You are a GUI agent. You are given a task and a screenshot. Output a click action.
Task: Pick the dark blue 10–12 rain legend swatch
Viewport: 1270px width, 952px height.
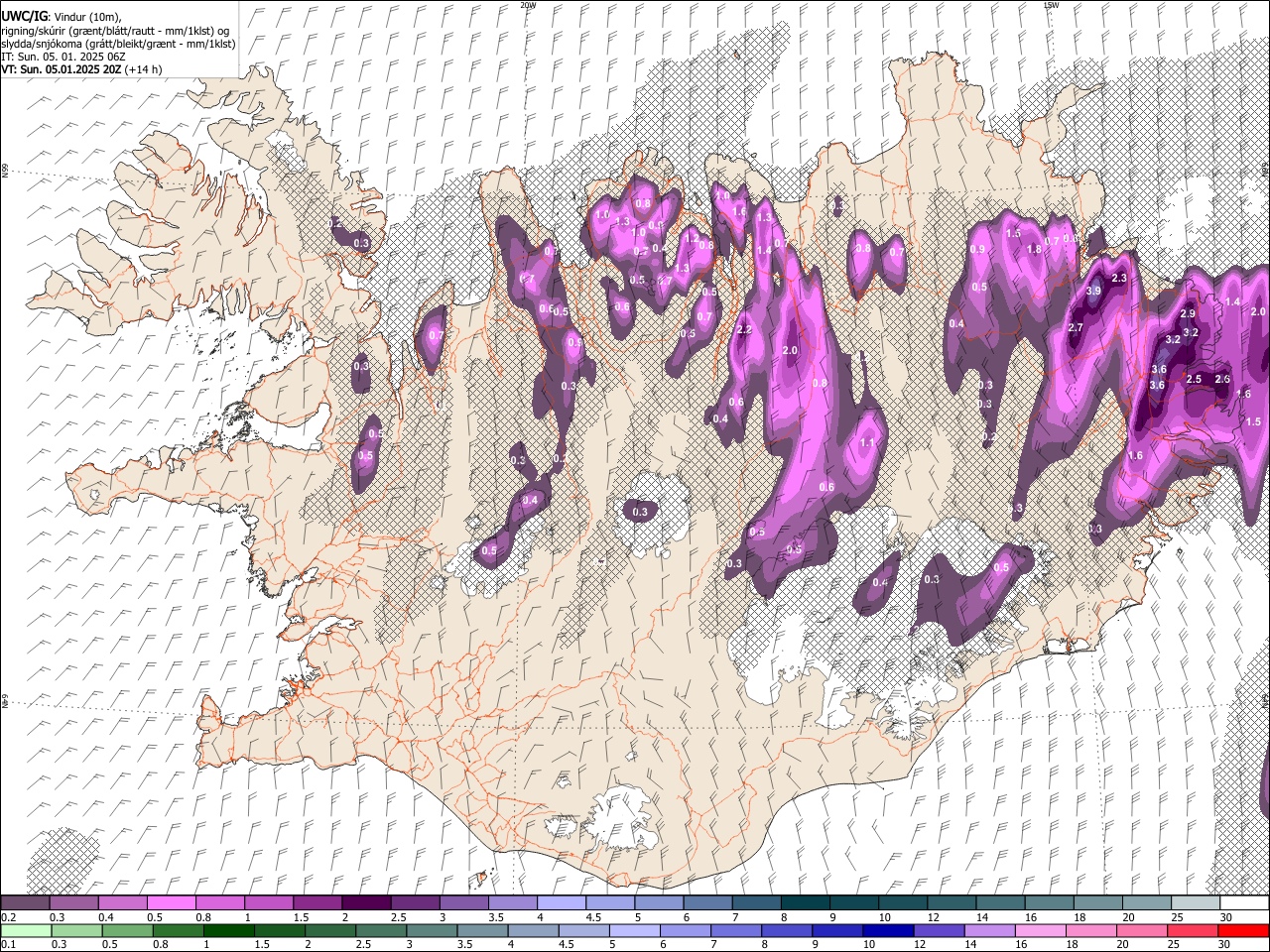point(887,930)
